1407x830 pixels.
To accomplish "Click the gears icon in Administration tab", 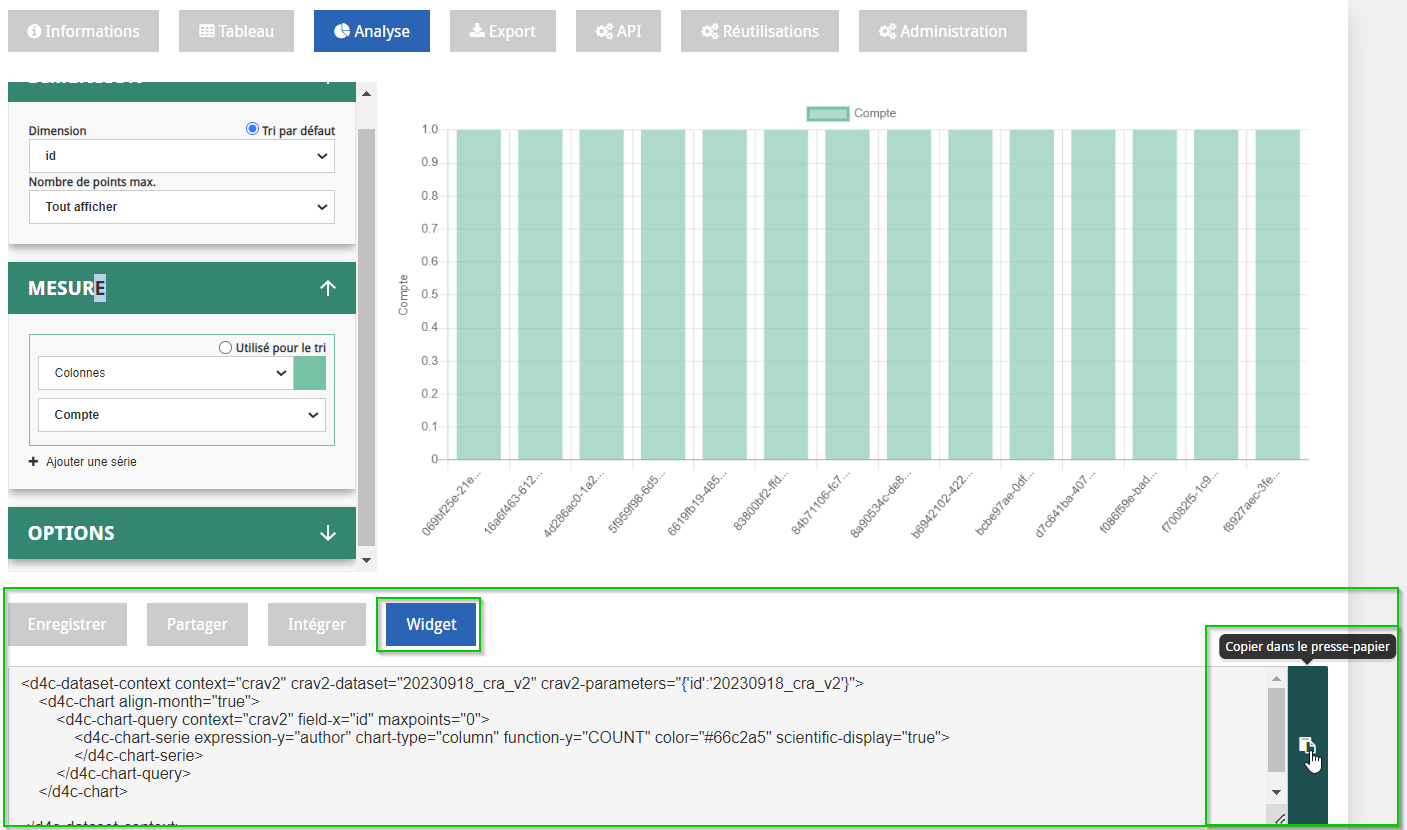I will 888,31.
